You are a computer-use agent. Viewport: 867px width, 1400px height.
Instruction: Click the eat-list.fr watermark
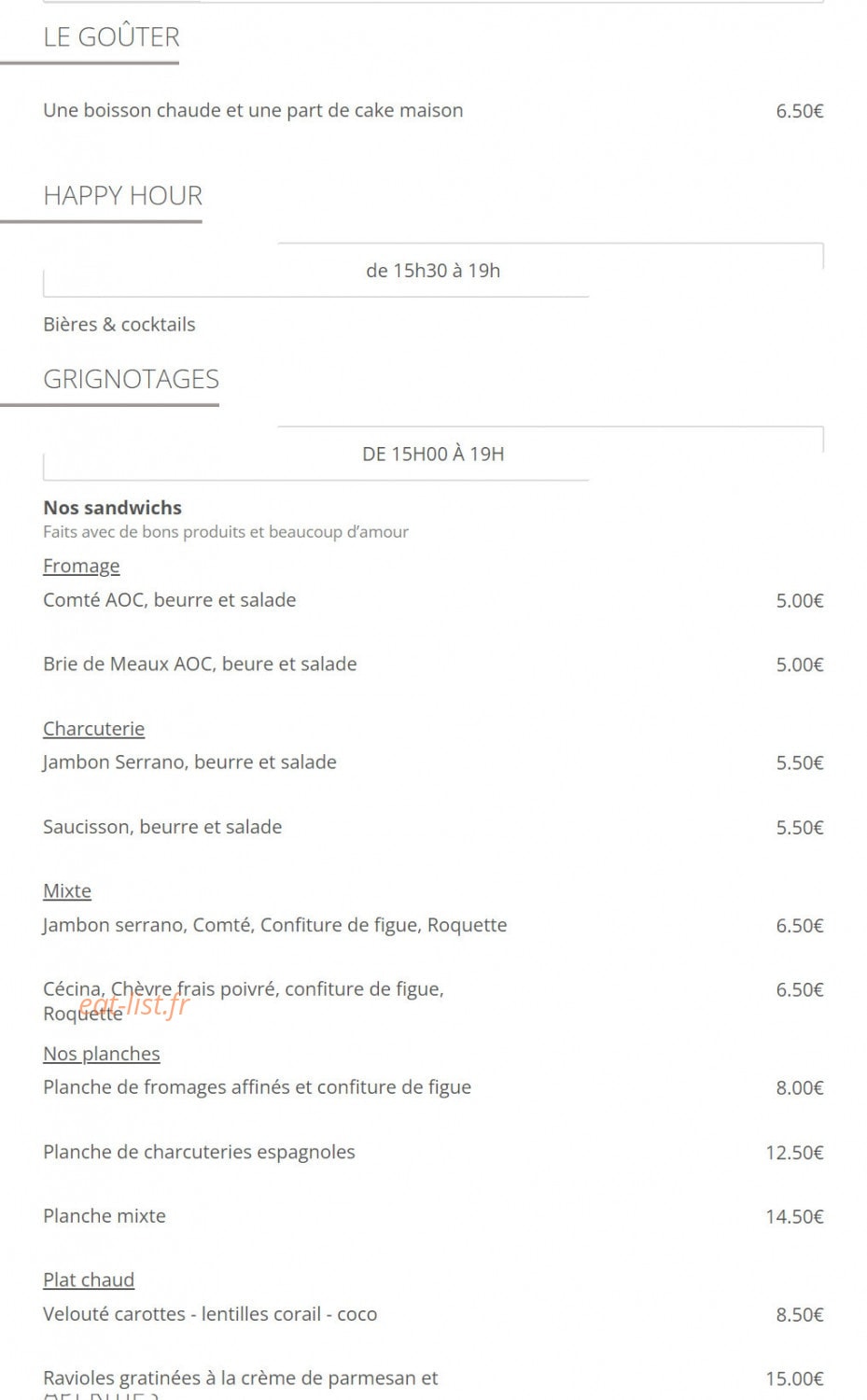pyautogui.click(x=134, y=1005)
